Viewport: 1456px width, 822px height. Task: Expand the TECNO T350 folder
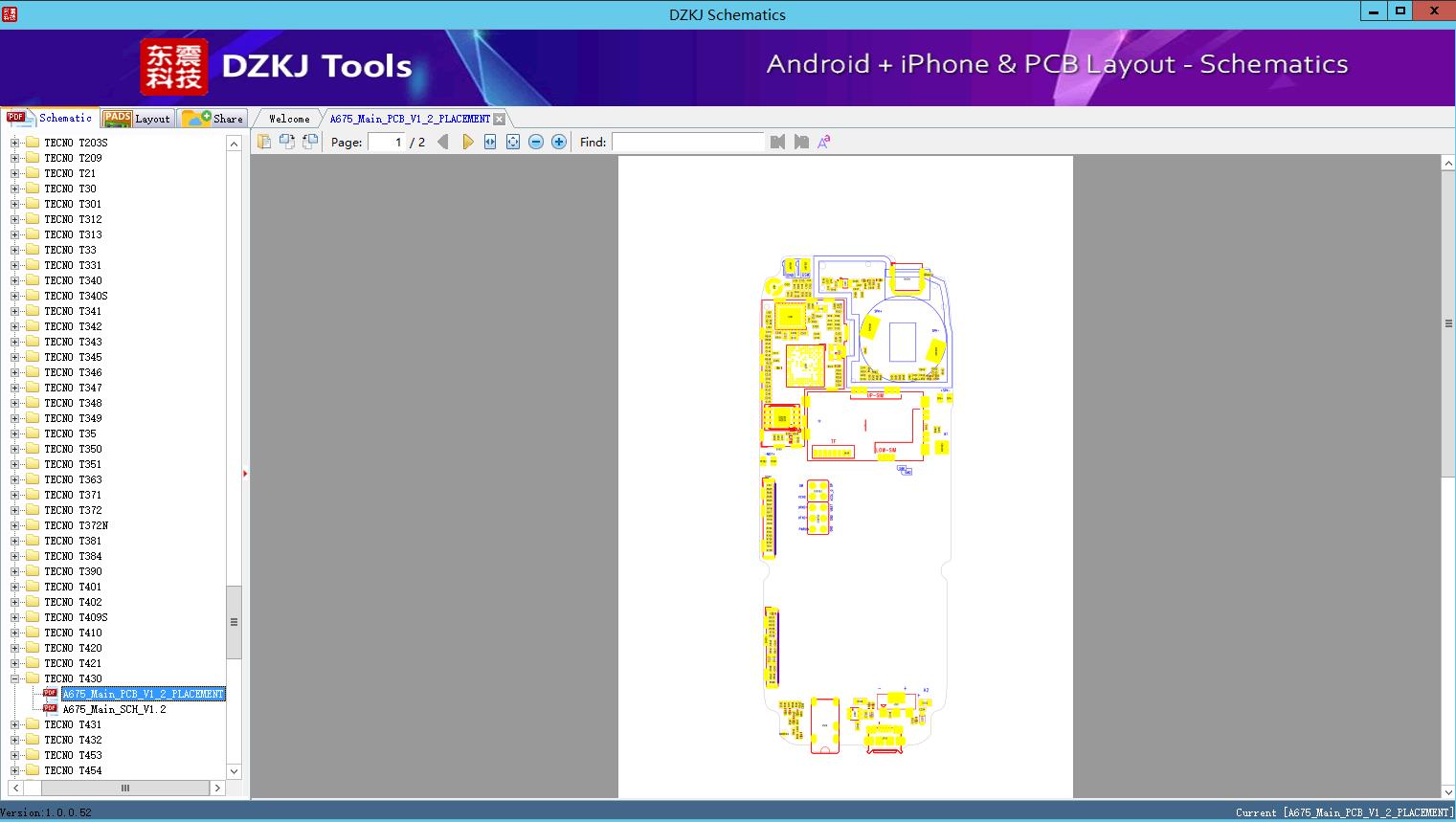pos(14,449)
